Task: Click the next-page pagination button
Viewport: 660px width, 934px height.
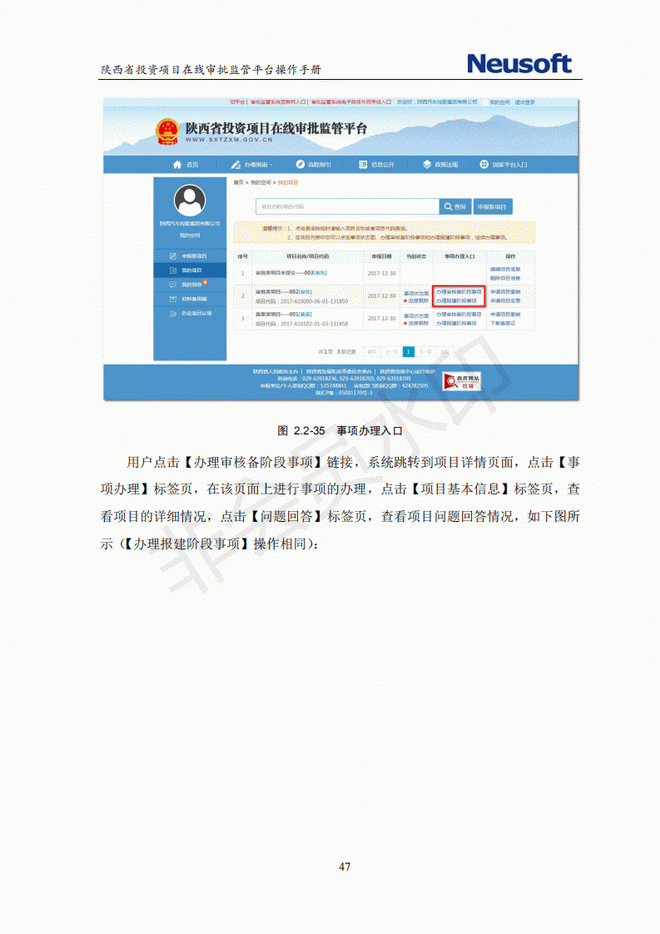Action: click(425, 351)
